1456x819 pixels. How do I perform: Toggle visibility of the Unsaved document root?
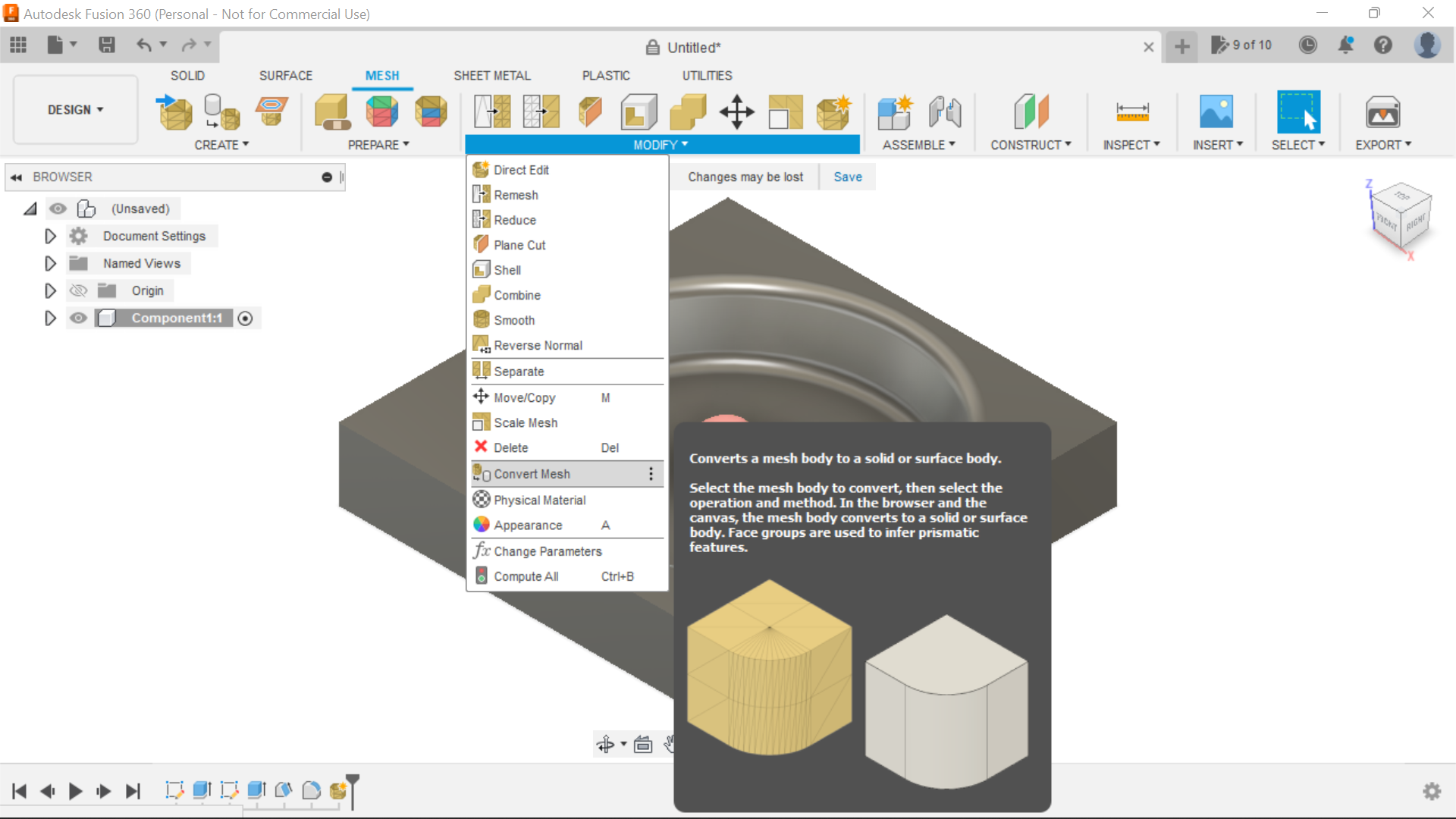point(58,209)
